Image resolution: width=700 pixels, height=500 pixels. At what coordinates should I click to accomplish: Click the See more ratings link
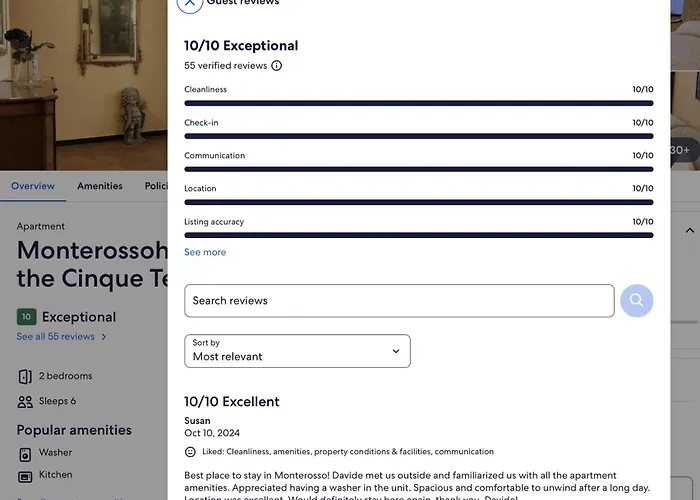[205, 252]
